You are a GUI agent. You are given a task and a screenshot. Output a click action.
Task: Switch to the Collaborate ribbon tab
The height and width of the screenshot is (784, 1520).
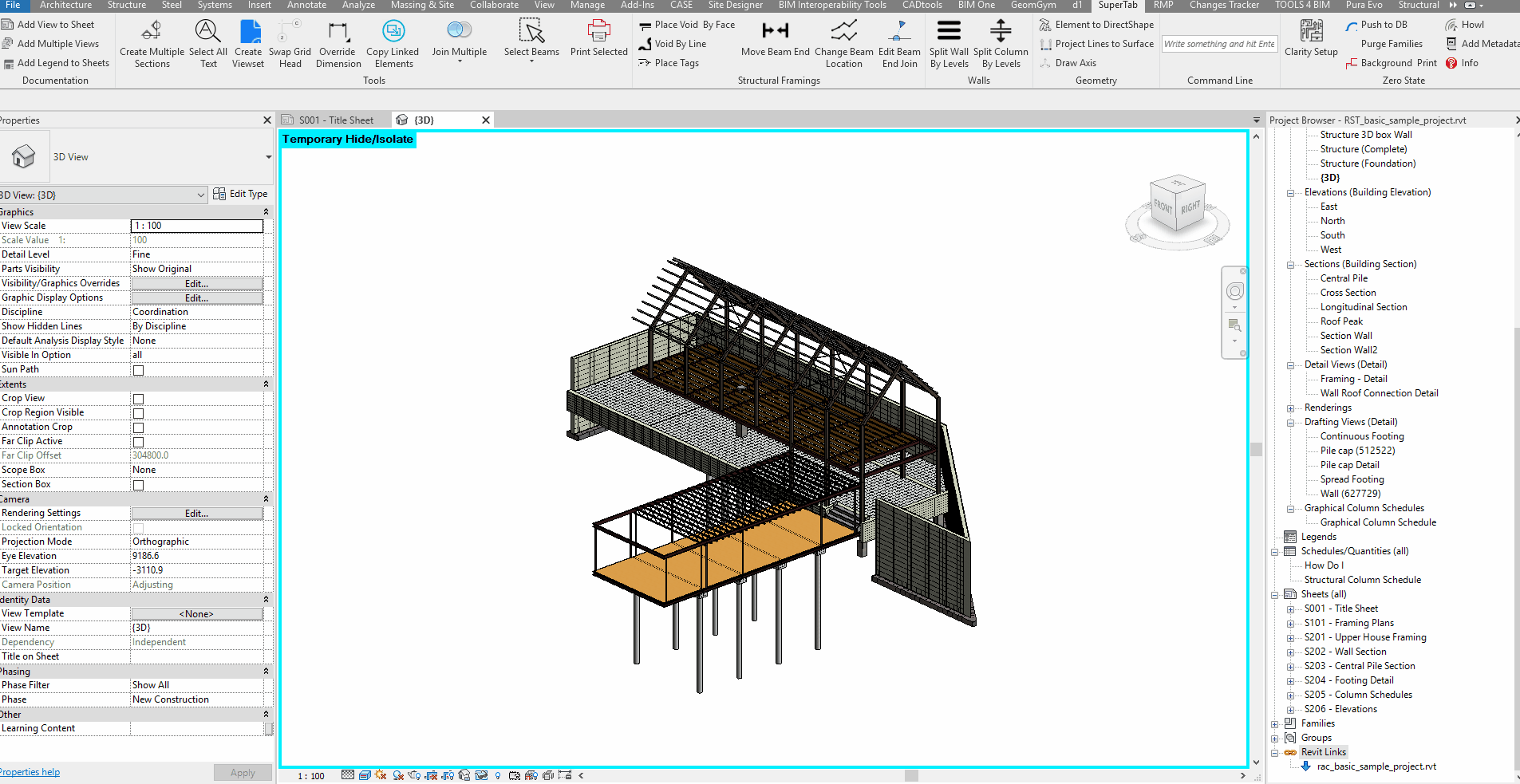point(494,5)
